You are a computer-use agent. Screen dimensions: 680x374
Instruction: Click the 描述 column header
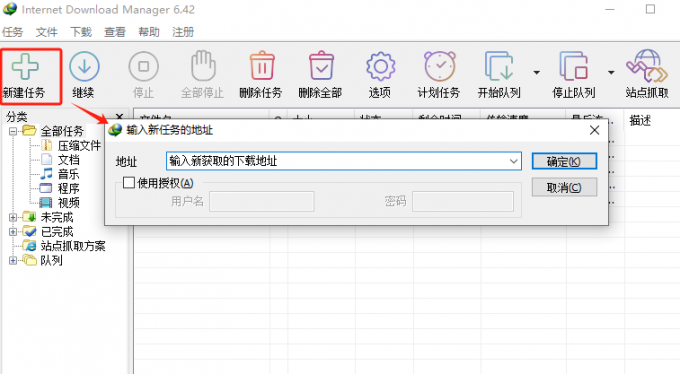pyautogui.click(x=640, y=121)
